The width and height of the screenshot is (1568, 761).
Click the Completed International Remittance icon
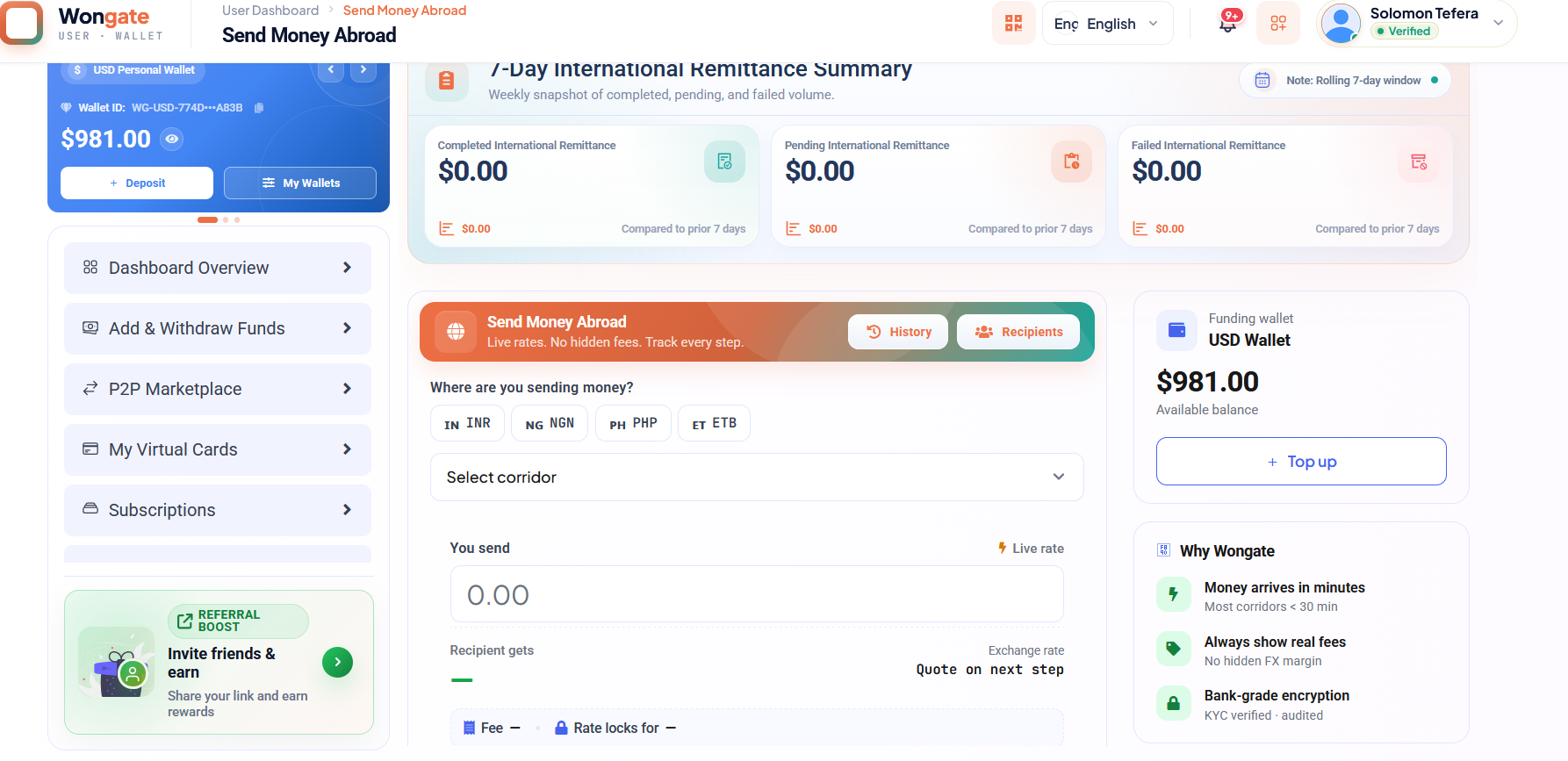coord(724,162)
